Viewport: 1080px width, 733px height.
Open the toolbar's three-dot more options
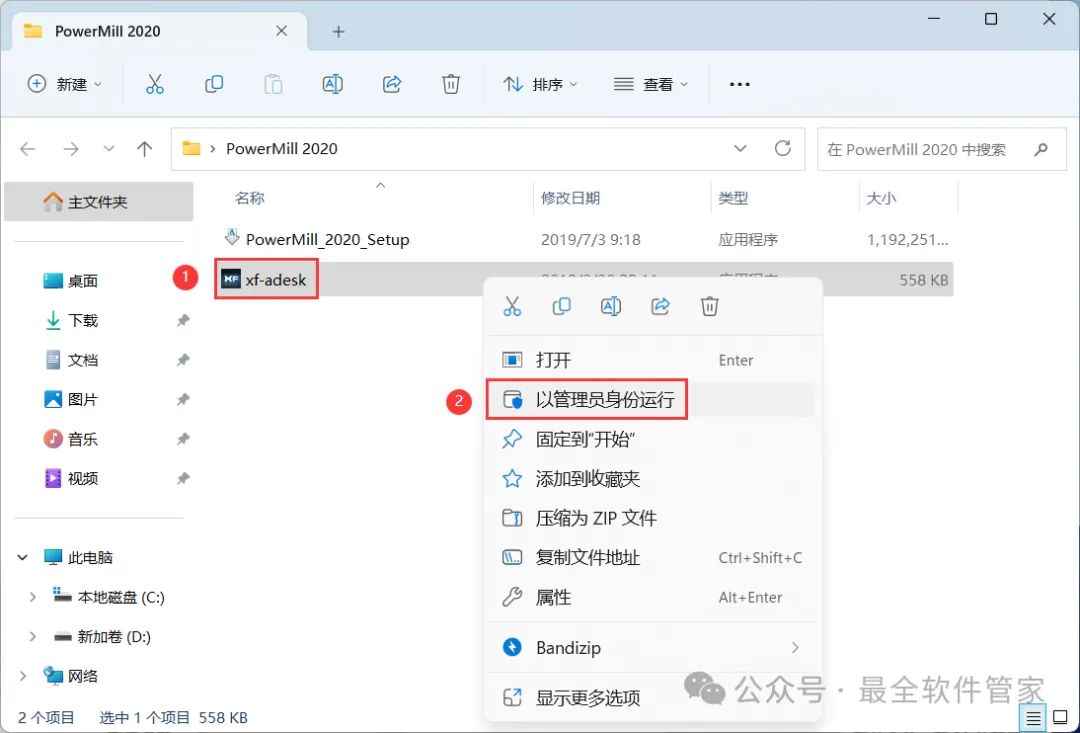740,84
